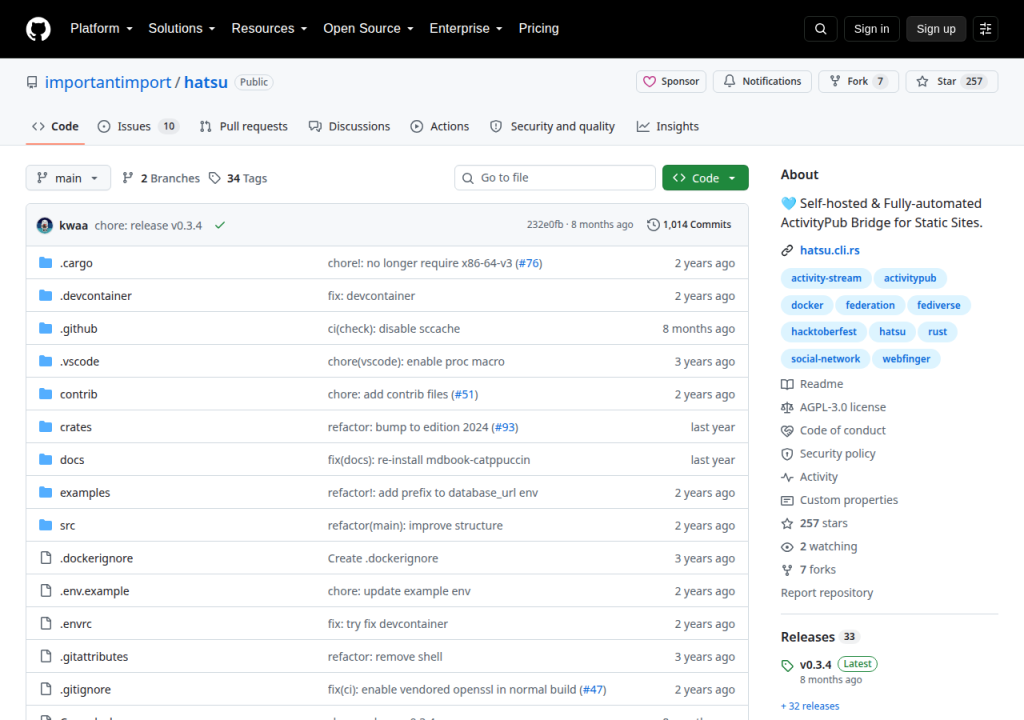
Task: Expand the Enterprise menu
Action: coord(466,29)
